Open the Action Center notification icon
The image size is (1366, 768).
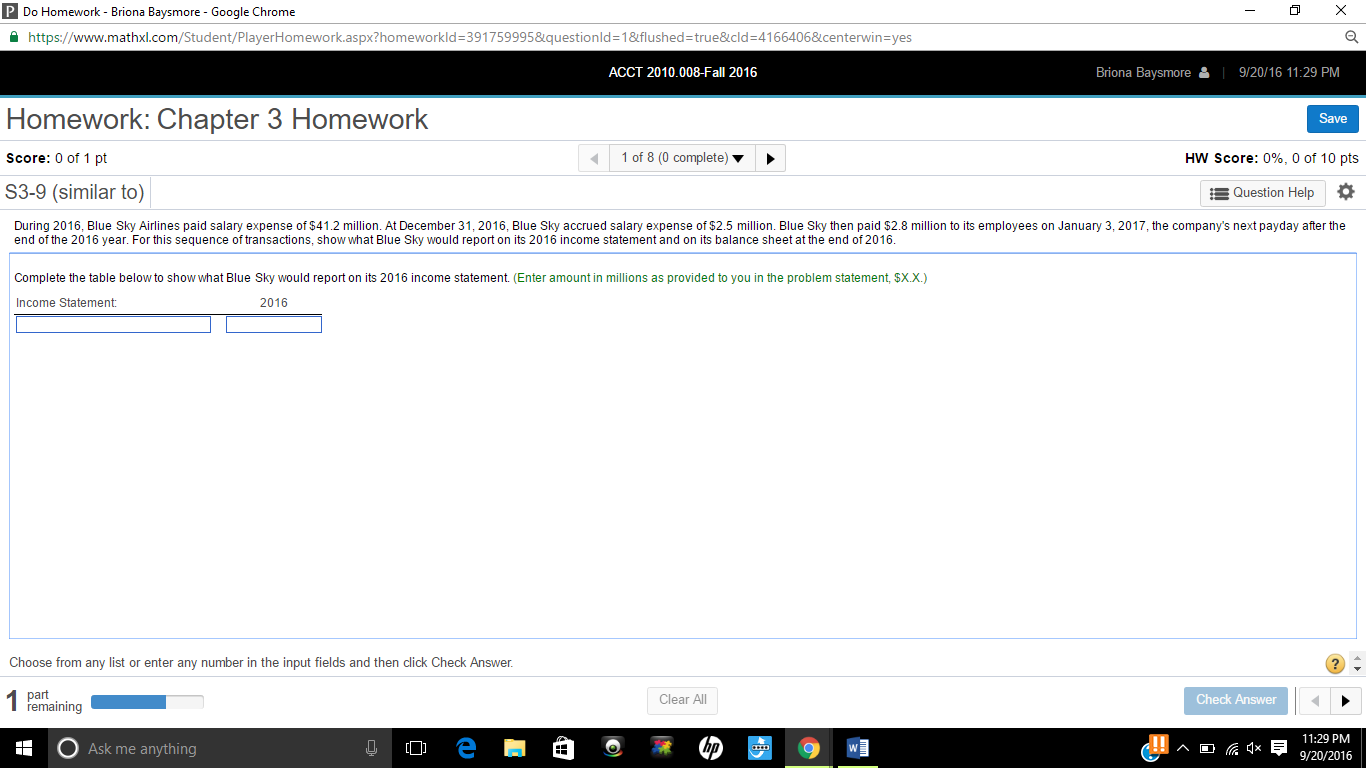1279,747
